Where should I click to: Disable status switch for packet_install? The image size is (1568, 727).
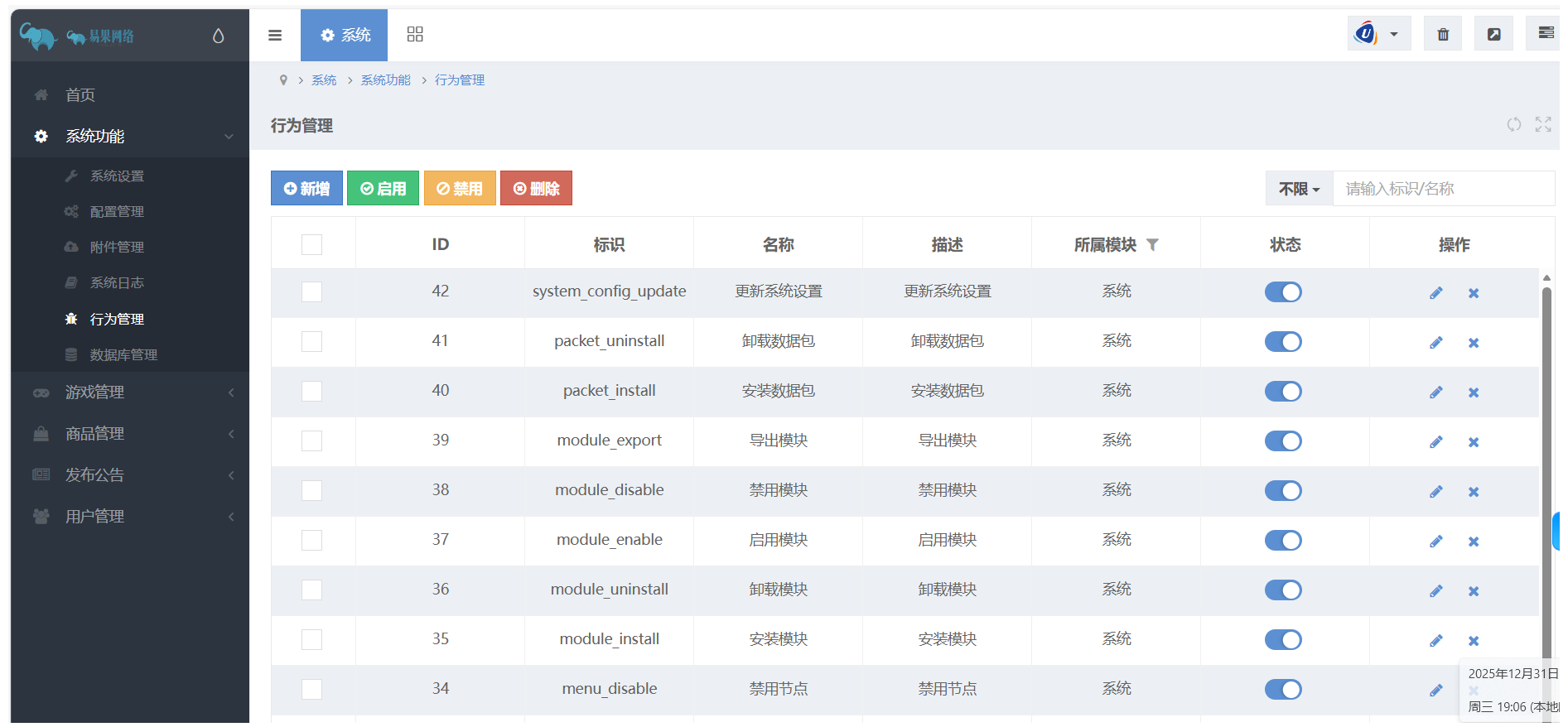[1282, 391]
